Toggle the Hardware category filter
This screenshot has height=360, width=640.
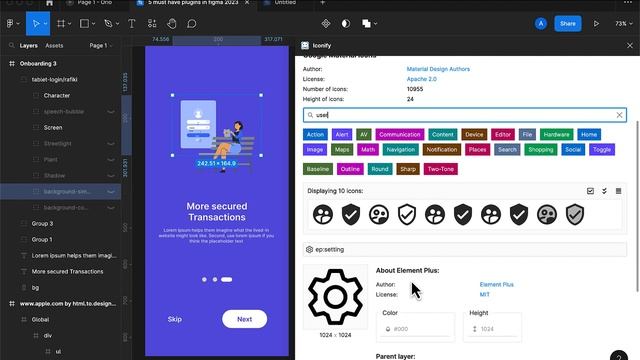point(556,135)
